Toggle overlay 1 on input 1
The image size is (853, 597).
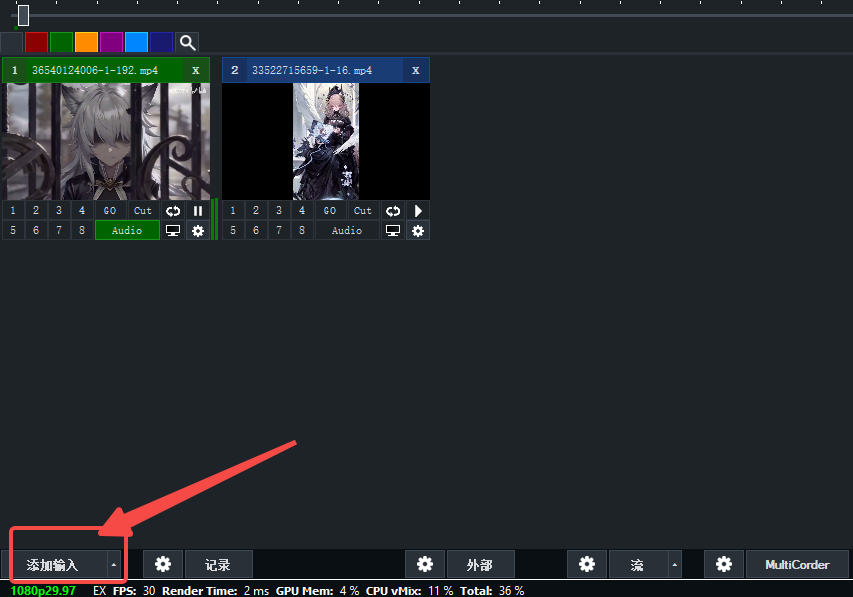13,211
